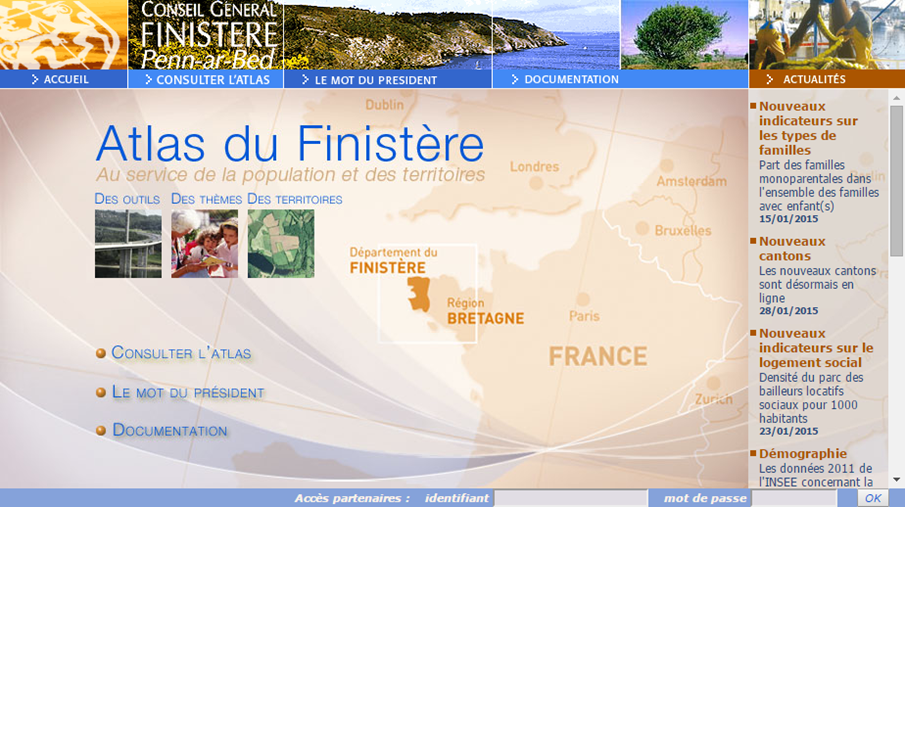The image size is (905, 732).
Task: Click the 'Densité du parc des bailleurs locatifs' description
Action: point(811,398)
